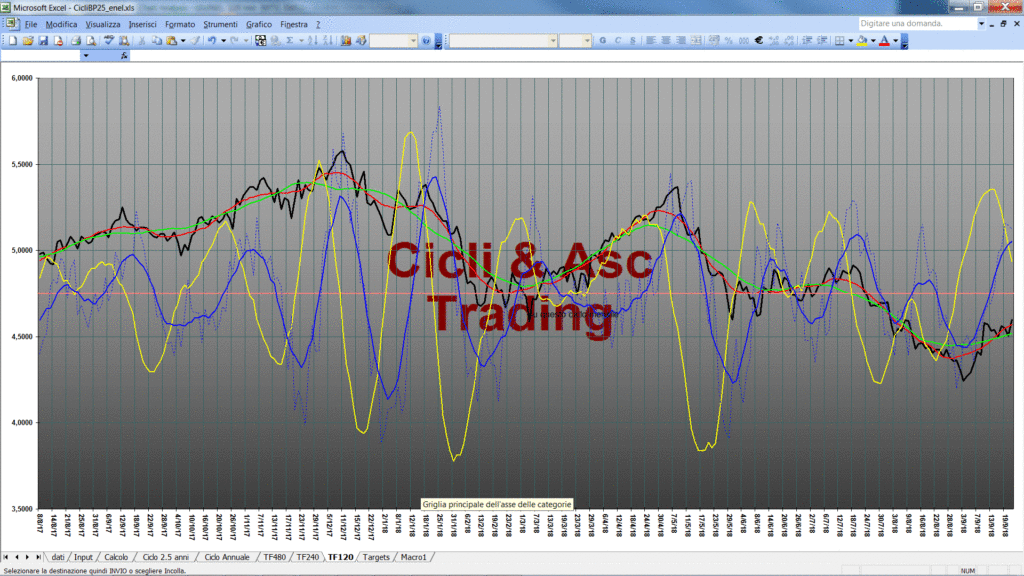Open the Modifica menu
Viewport: 1024px width, 576px height.
coord(61,24)
